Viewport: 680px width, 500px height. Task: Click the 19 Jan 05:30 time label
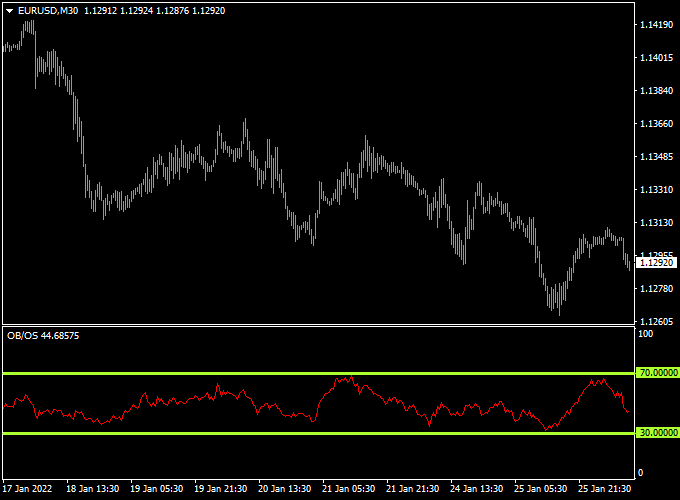pos(157,489)
